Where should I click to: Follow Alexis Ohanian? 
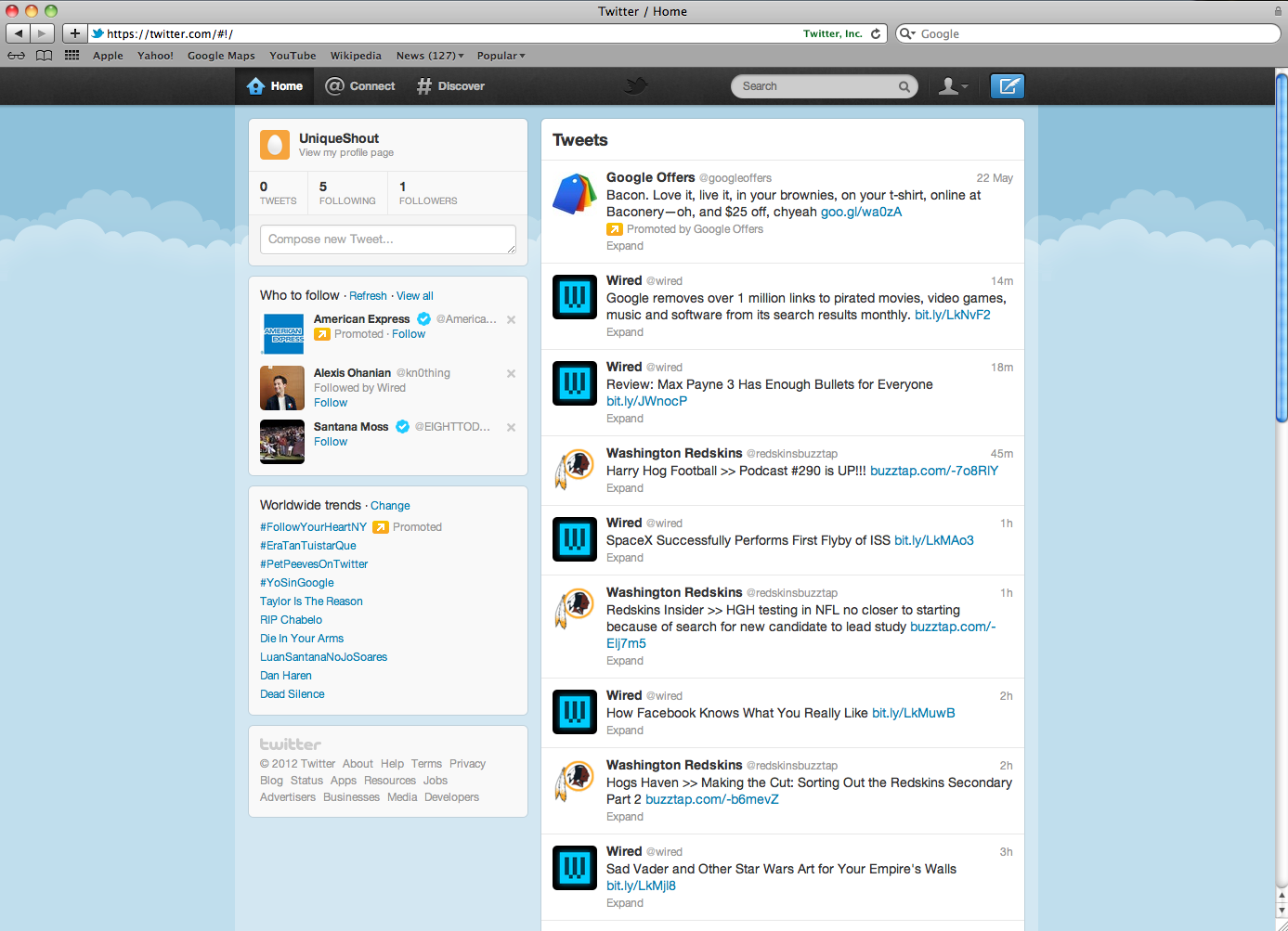click(330, 402)
